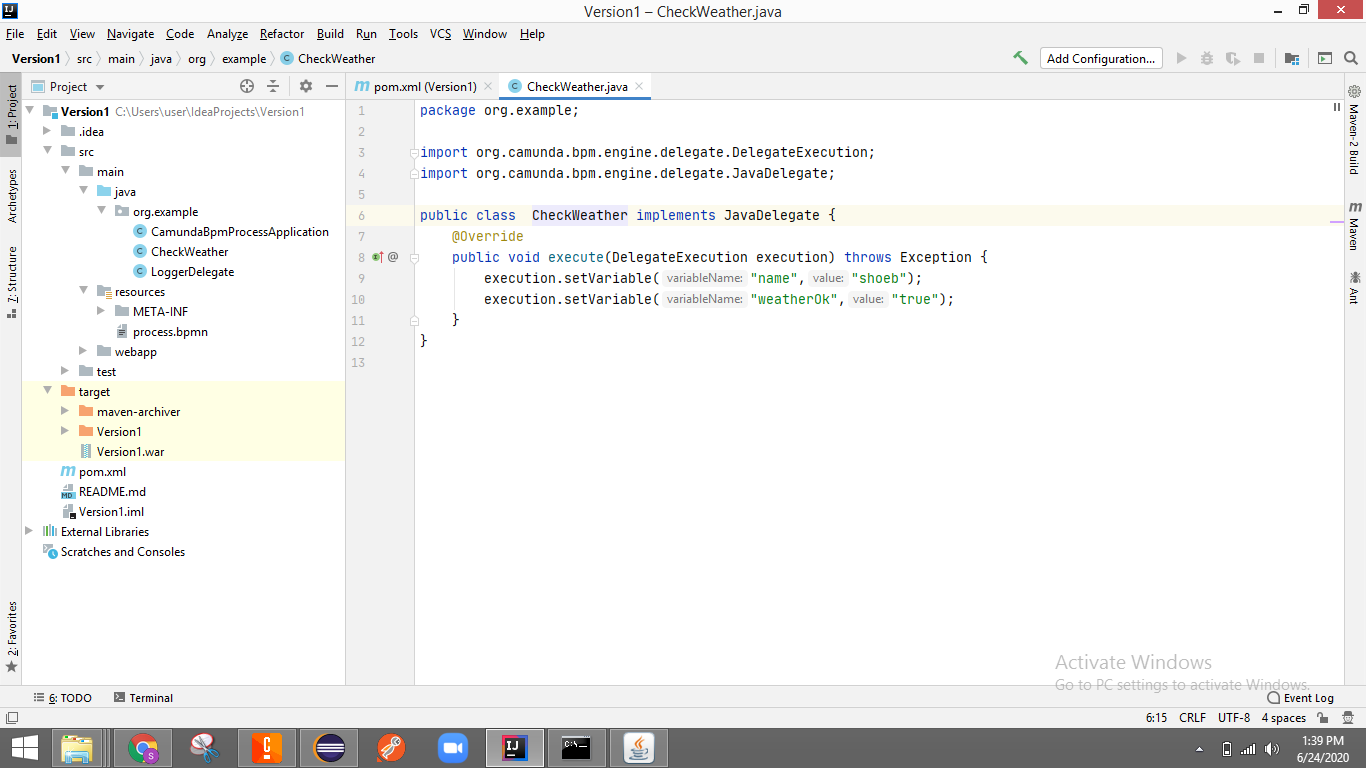Open the TODO tool window
This screenshot has width=1366, height=768.
(x=62, y=698)
